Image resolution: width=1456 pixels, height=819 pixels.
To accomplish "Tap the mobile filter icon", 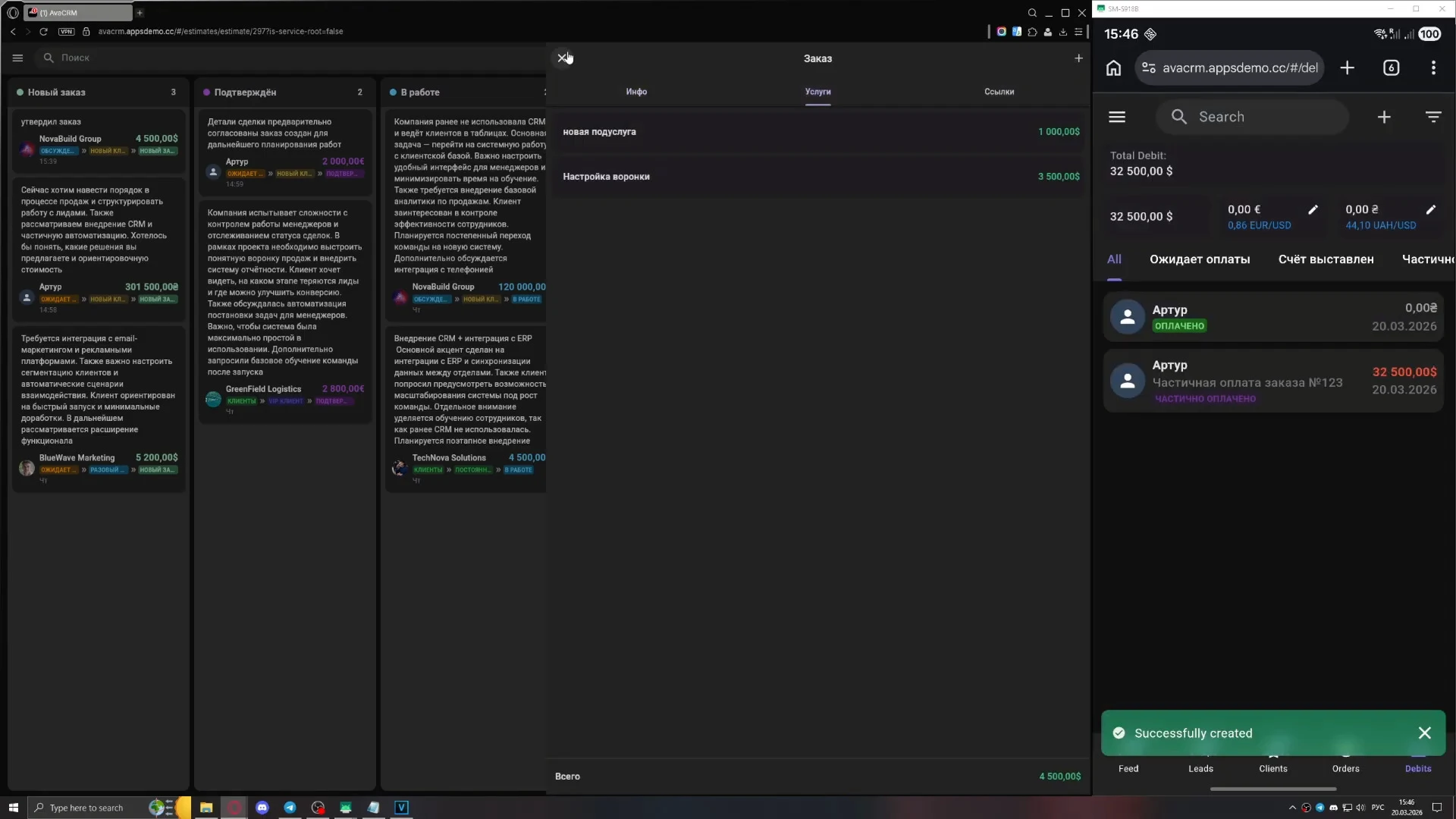I will [x=1432, y=117].
